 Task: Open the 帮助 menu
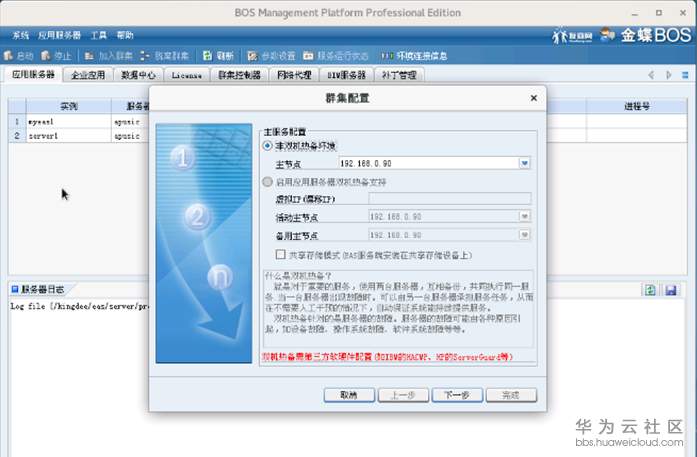[x=125, y=35]
